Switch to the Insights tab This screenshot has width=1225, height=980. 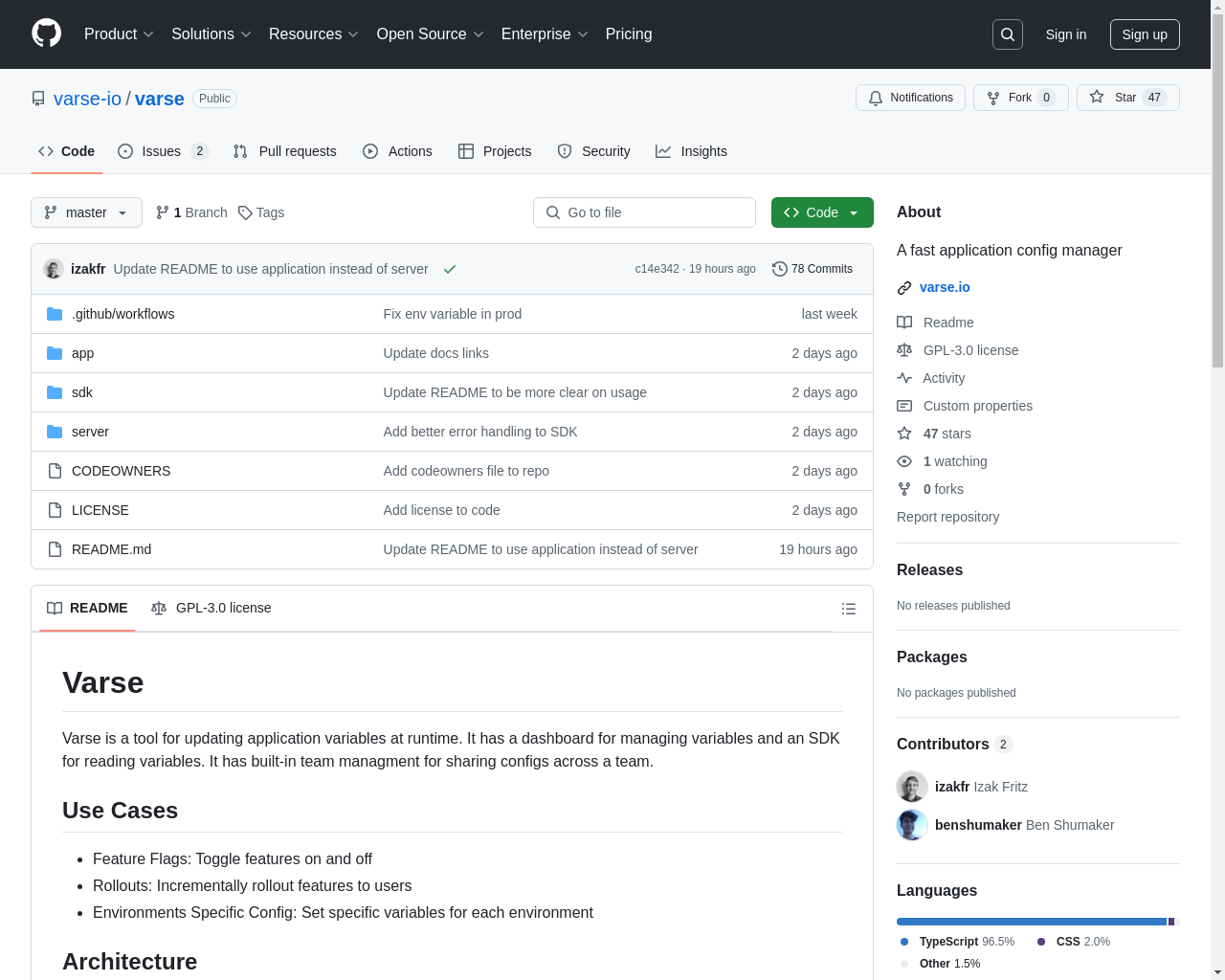691,151
